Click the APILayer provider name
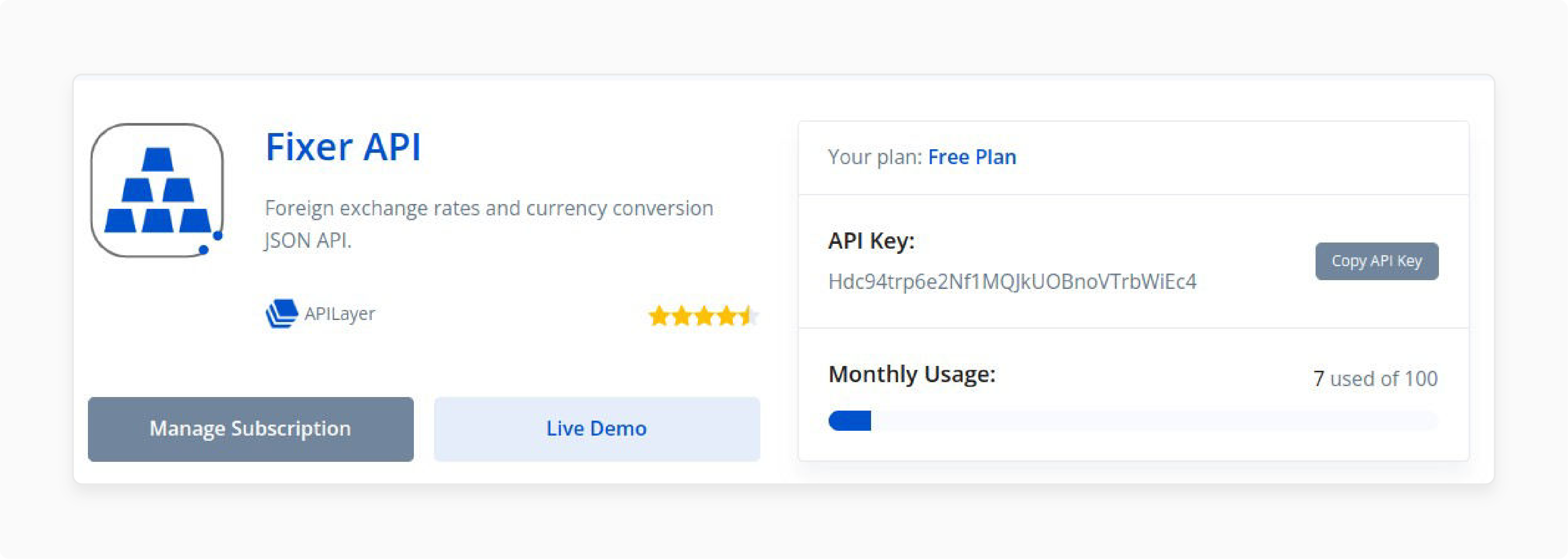This screenshot has height=559, width=1568. [x=339, y=313]
